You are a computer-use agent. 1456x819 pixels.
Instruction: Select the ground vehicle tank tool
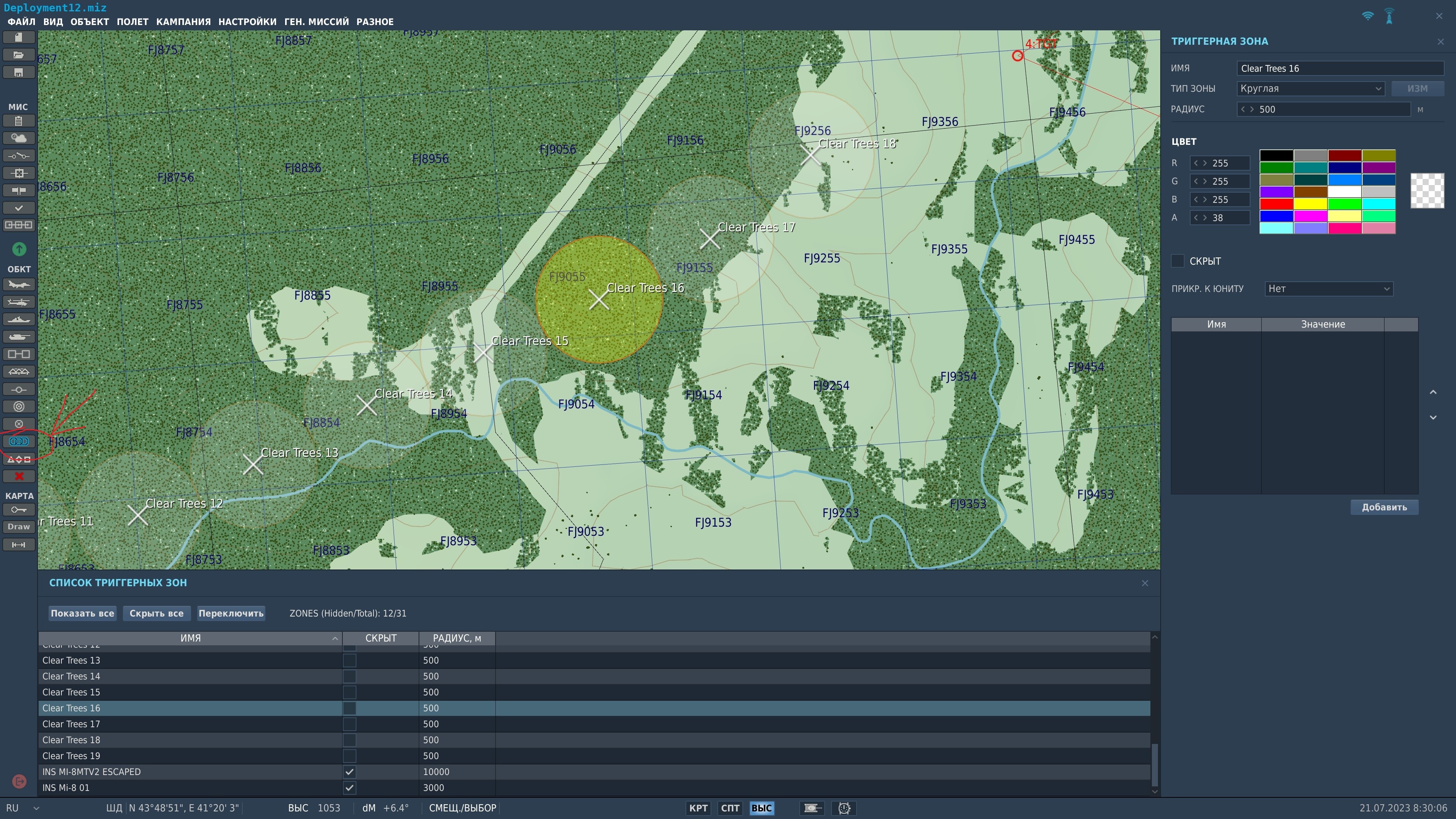[19, 337]
